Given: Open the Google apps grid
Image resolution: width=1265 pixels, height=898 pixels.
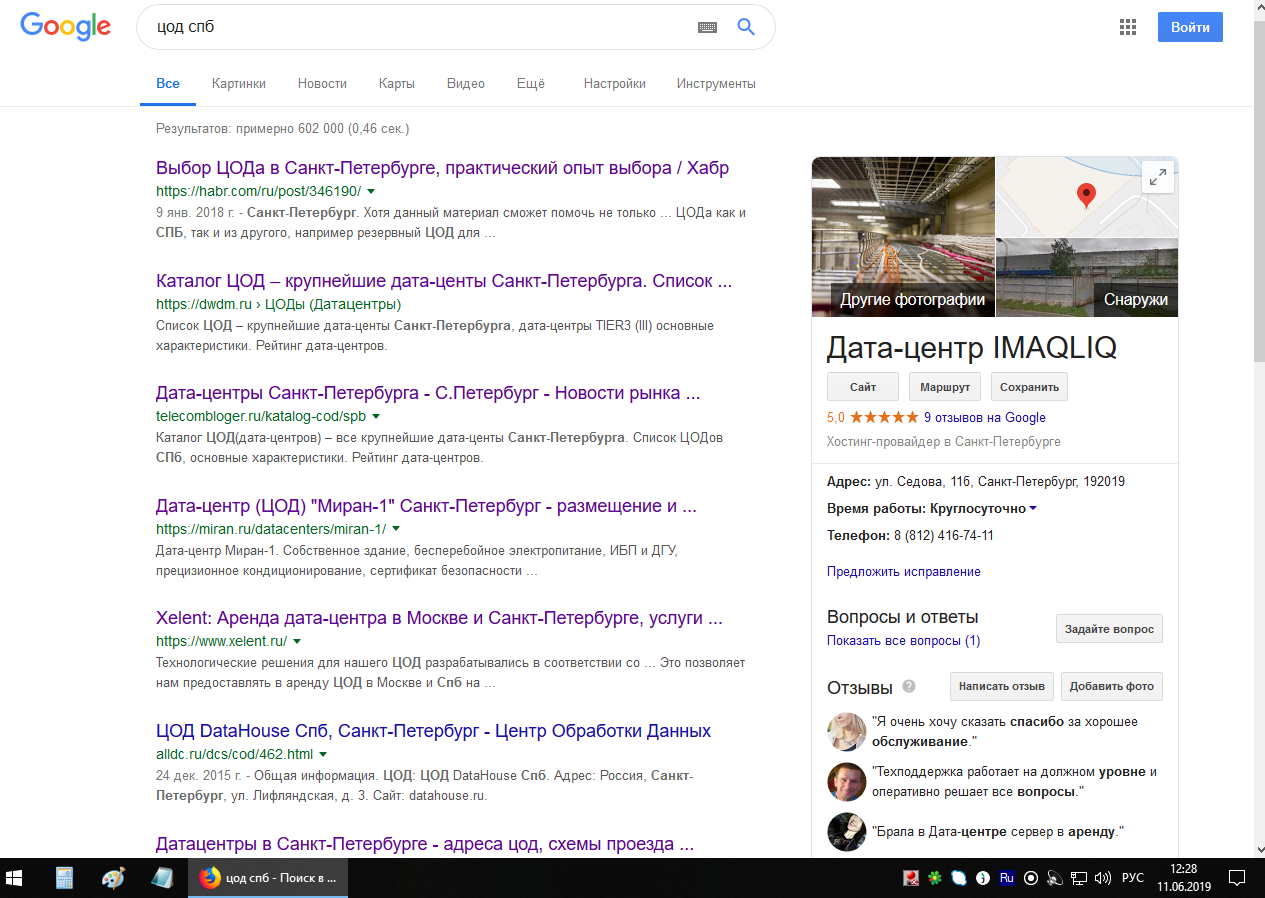Looking at the screenshot, I should (x=1128, y=27).
